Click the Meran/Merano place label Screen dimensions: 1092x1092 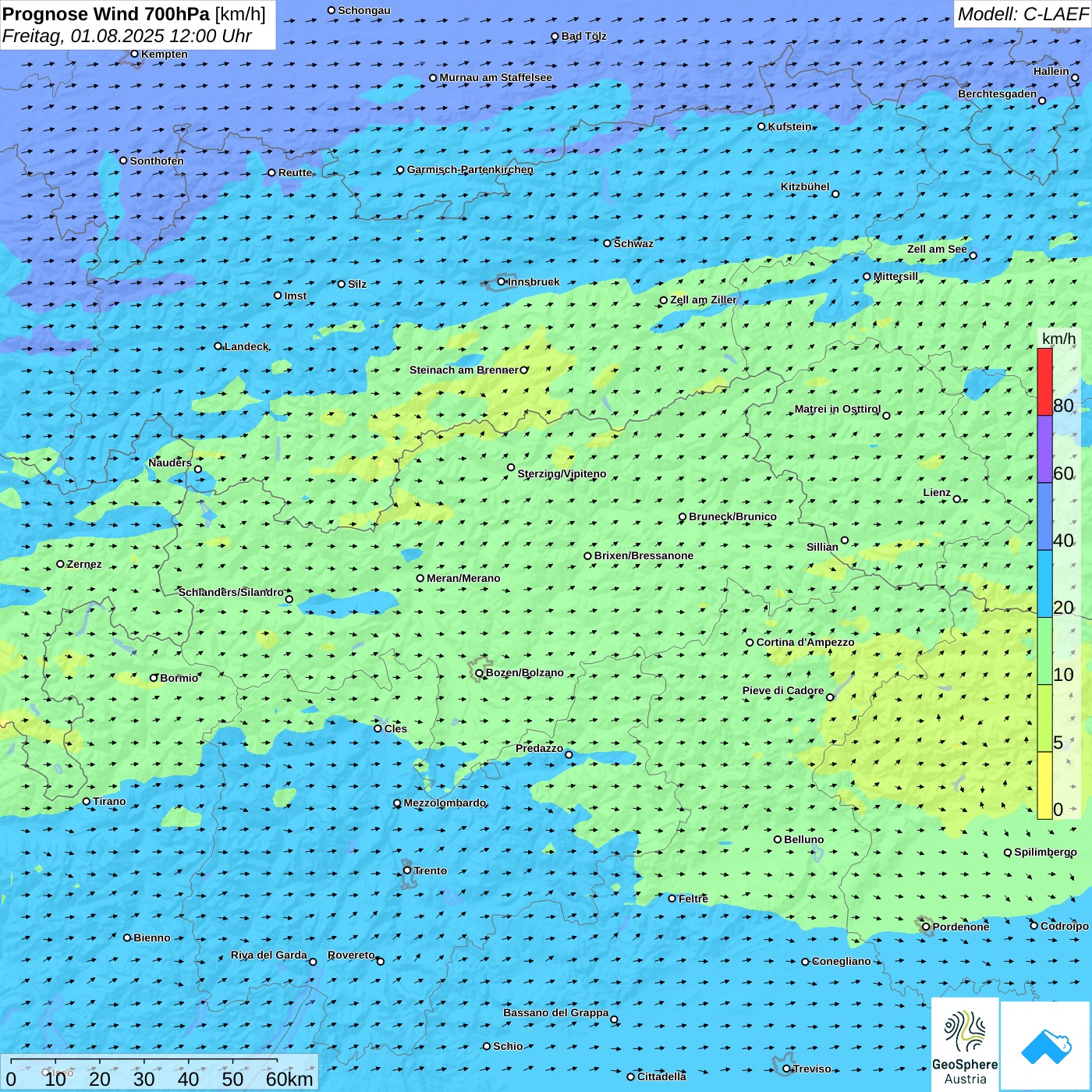pyautogui.click(x=463, y=578)
